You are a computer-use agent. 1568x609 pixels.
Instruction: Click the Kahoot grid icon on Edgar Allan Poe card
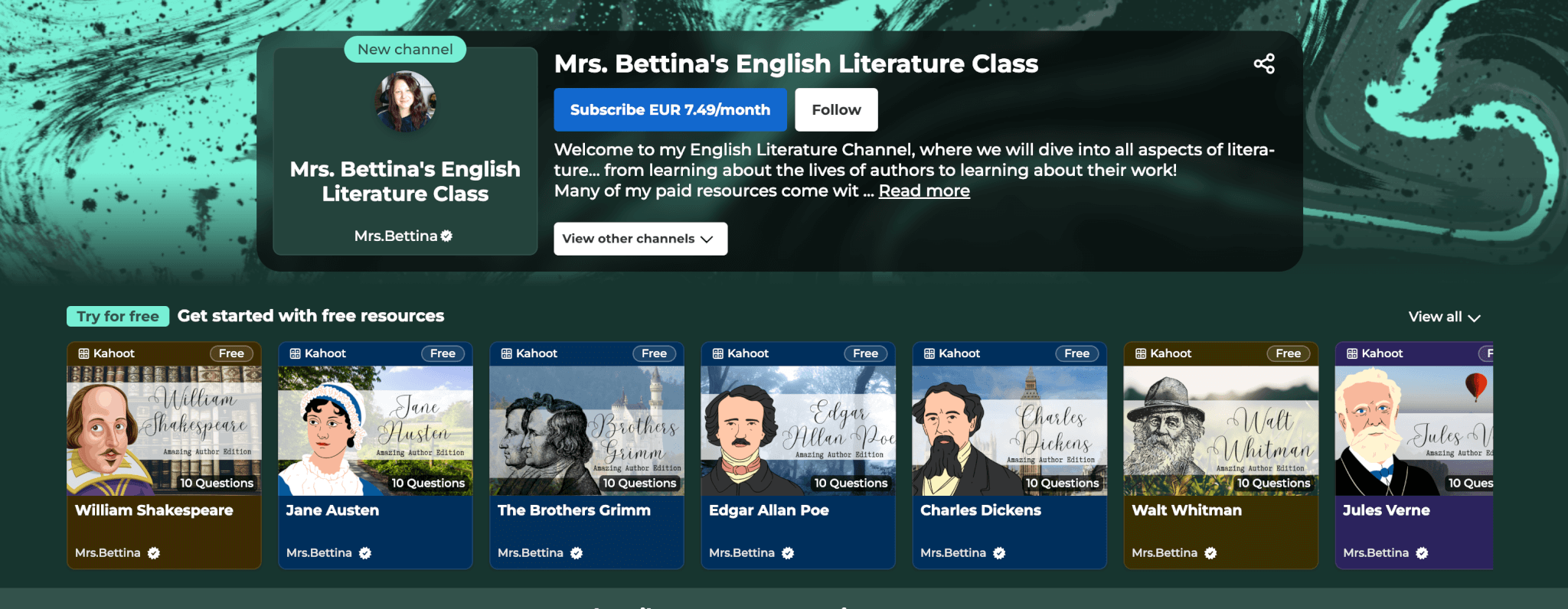coord(717,353)
